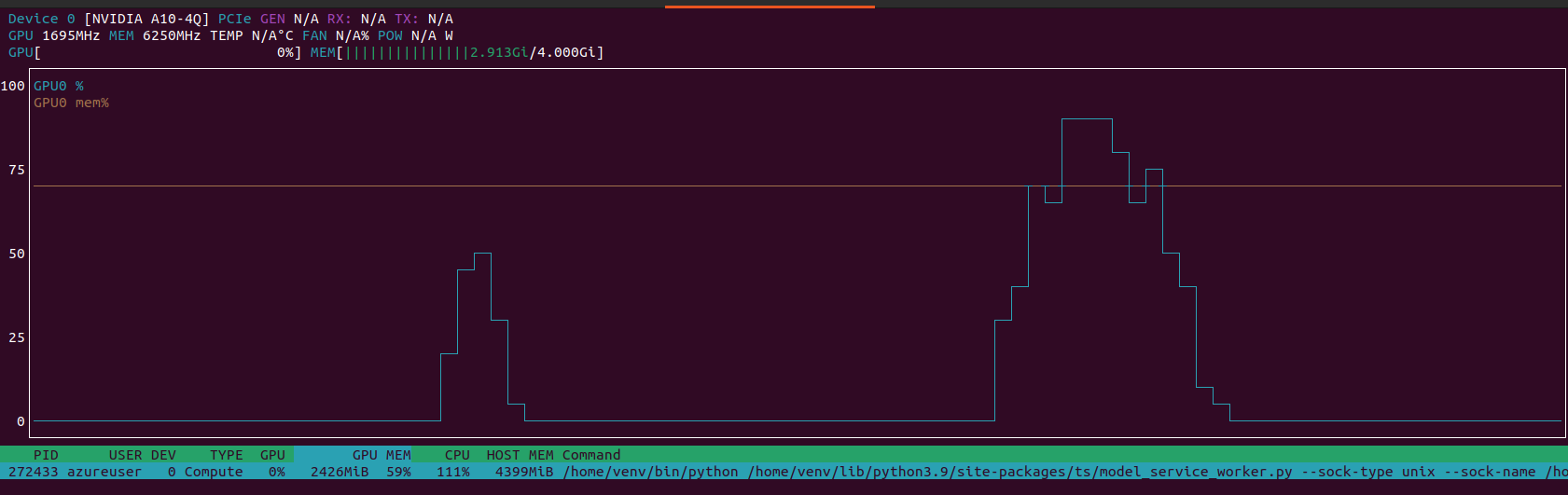Click the PID column header
The height and width of the screenshot is (495, 1568).
pos(46,455)
